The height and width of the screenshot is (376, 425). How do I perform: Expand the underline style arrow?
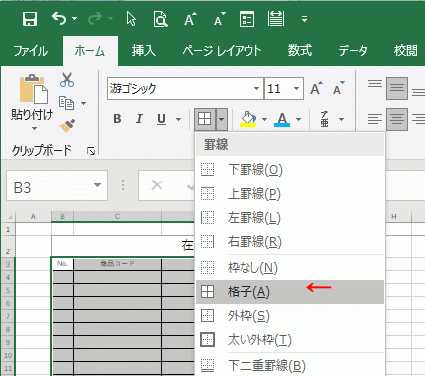point(179,119)
